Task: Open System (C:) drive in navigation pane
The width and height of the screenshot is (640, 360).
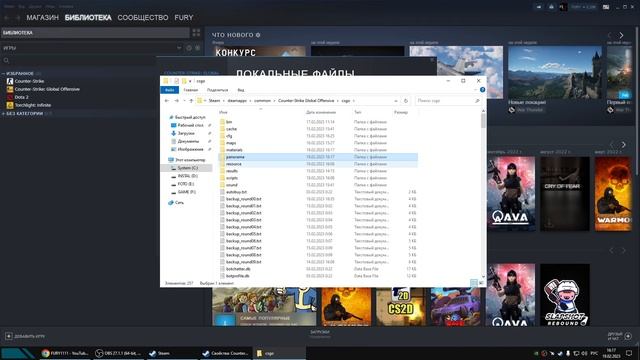Action: [187, 168]
